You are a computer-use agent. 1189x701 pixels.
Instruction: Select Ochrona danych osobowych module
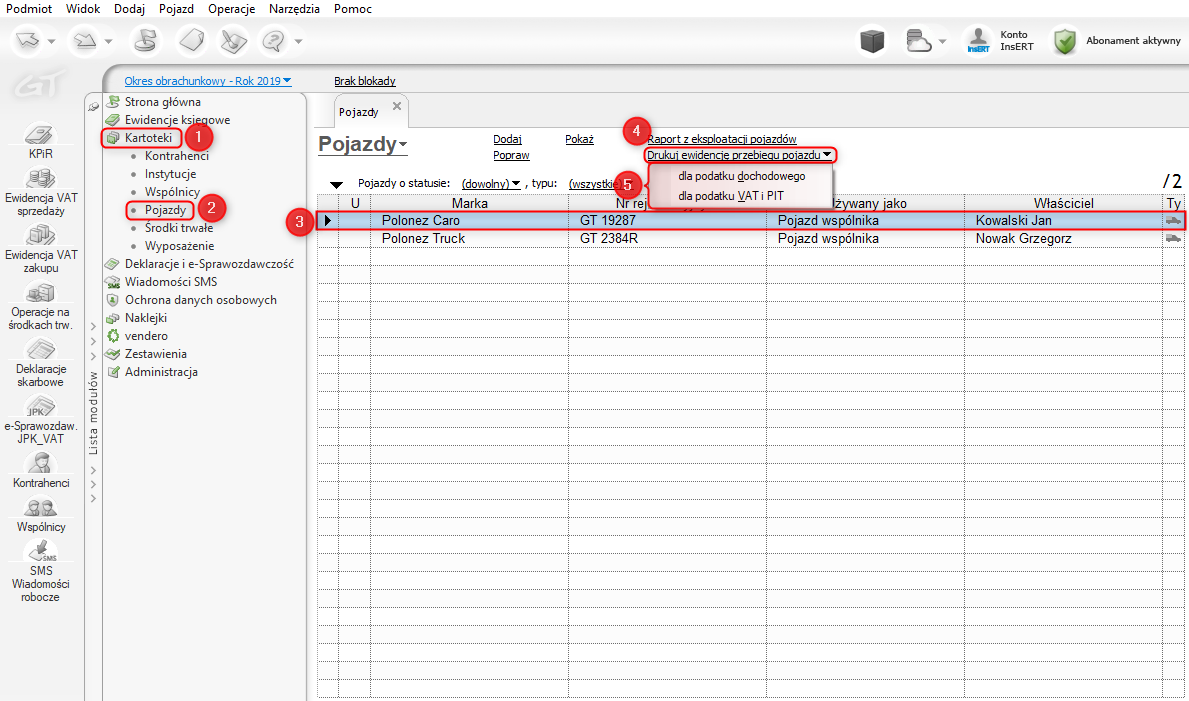click(x=201, y=300)
